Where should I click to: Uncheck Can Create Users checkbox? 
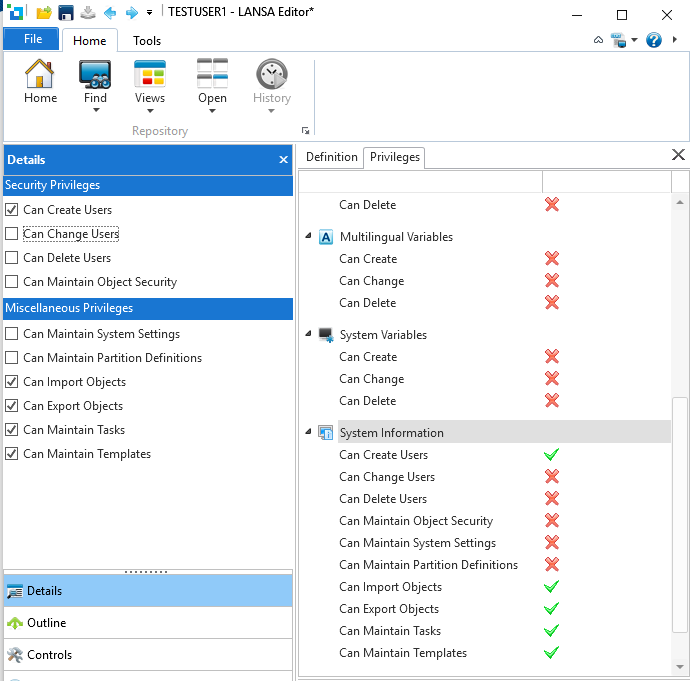[x=12, y=210]
